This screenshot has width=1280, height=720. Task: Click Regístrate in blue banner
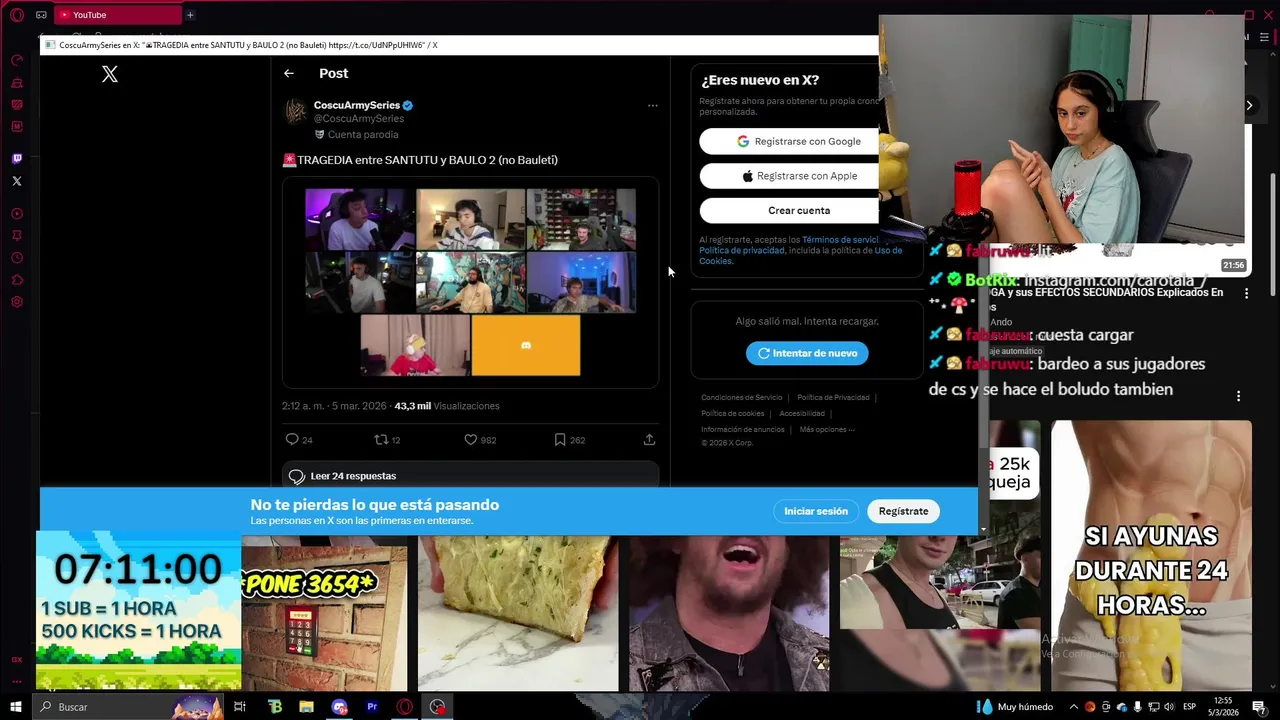pos(903,511)
